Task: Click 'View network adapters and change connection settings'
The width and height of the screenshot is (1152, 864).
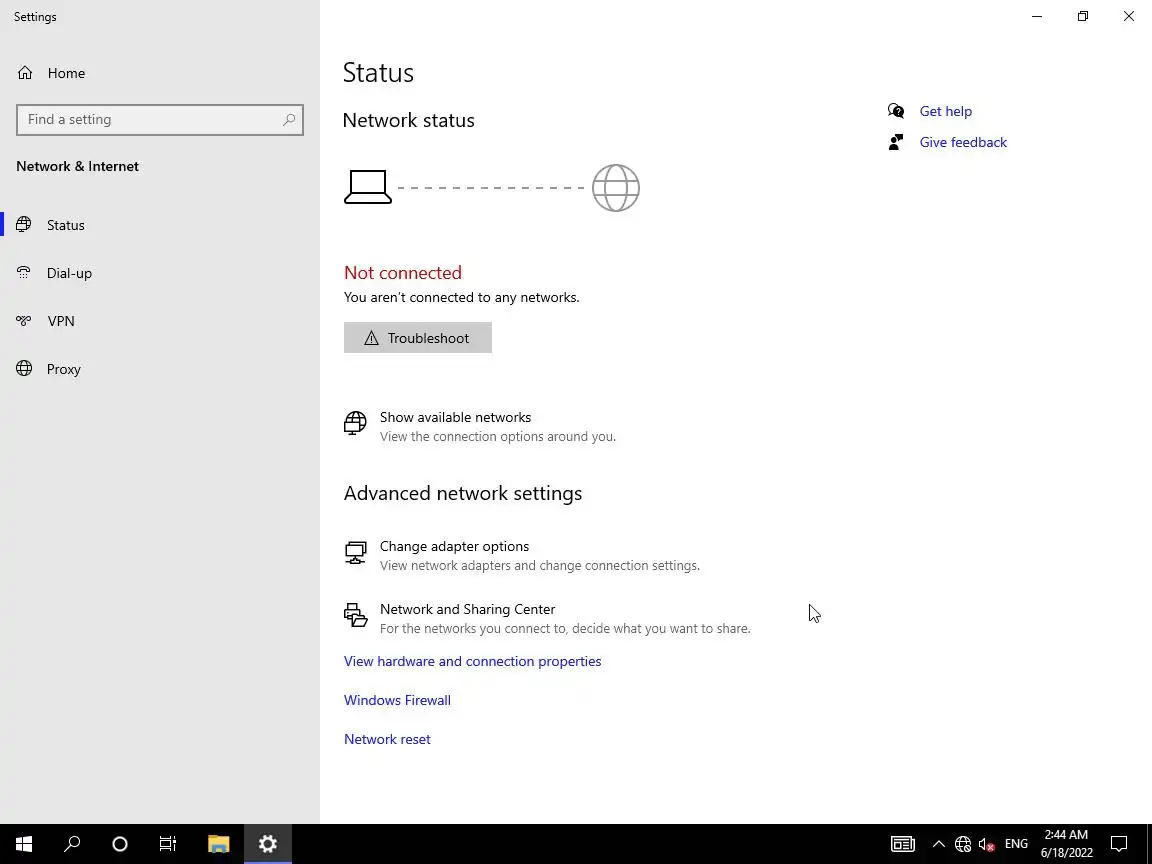Action: (540, 566)
